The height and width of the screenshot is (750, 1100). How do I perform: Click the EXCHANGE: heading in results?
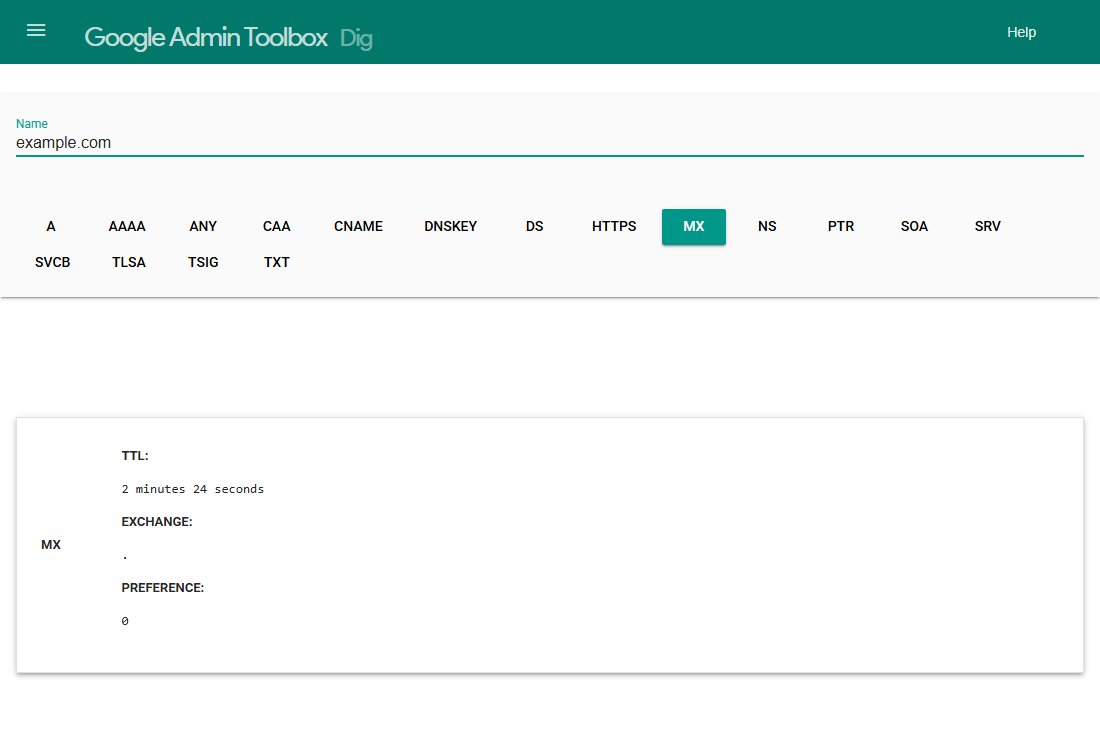tap(156, 522)
